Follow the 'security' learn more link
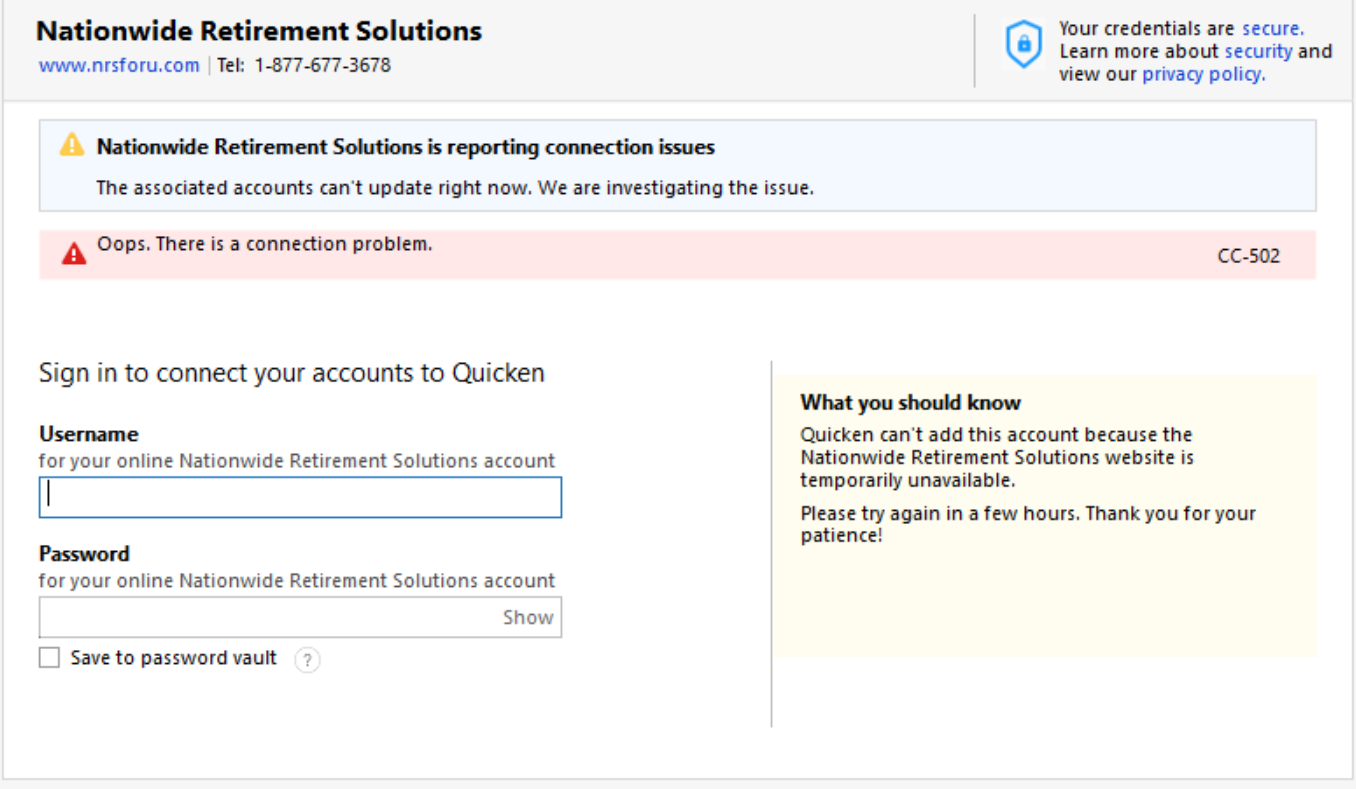Image resolution: width=1356 pixels, height=789 pixels. tap(1258, 51)
